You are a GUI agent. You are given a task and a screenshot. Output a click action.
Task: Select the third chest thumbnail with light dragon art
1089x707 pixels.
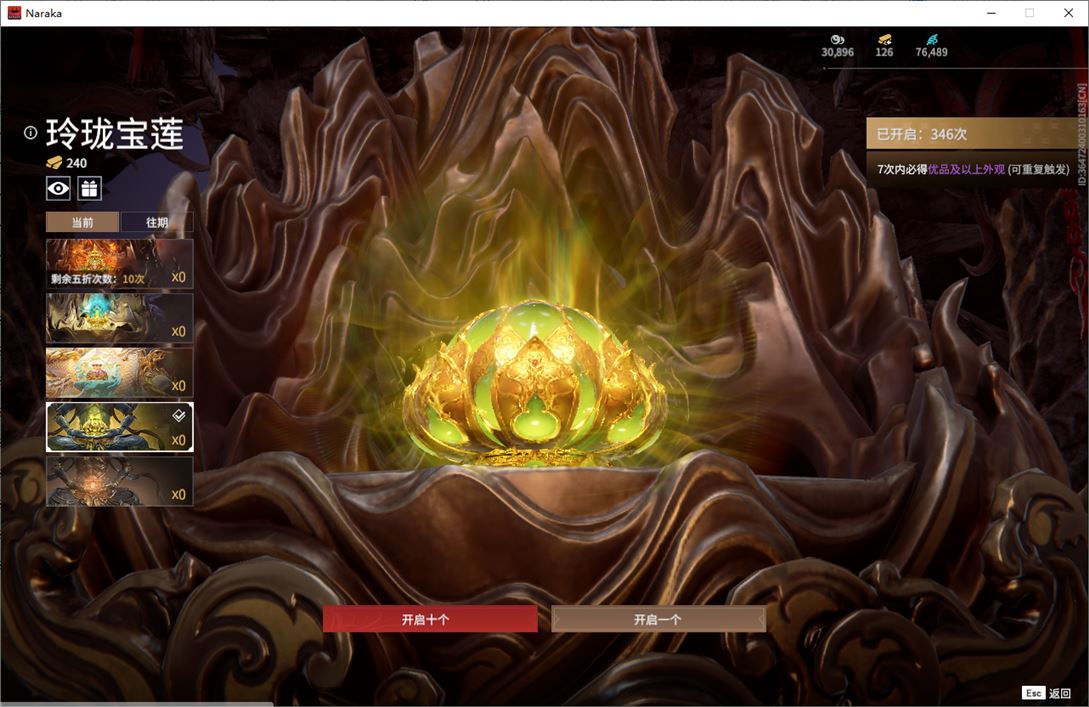pos(119,372)
